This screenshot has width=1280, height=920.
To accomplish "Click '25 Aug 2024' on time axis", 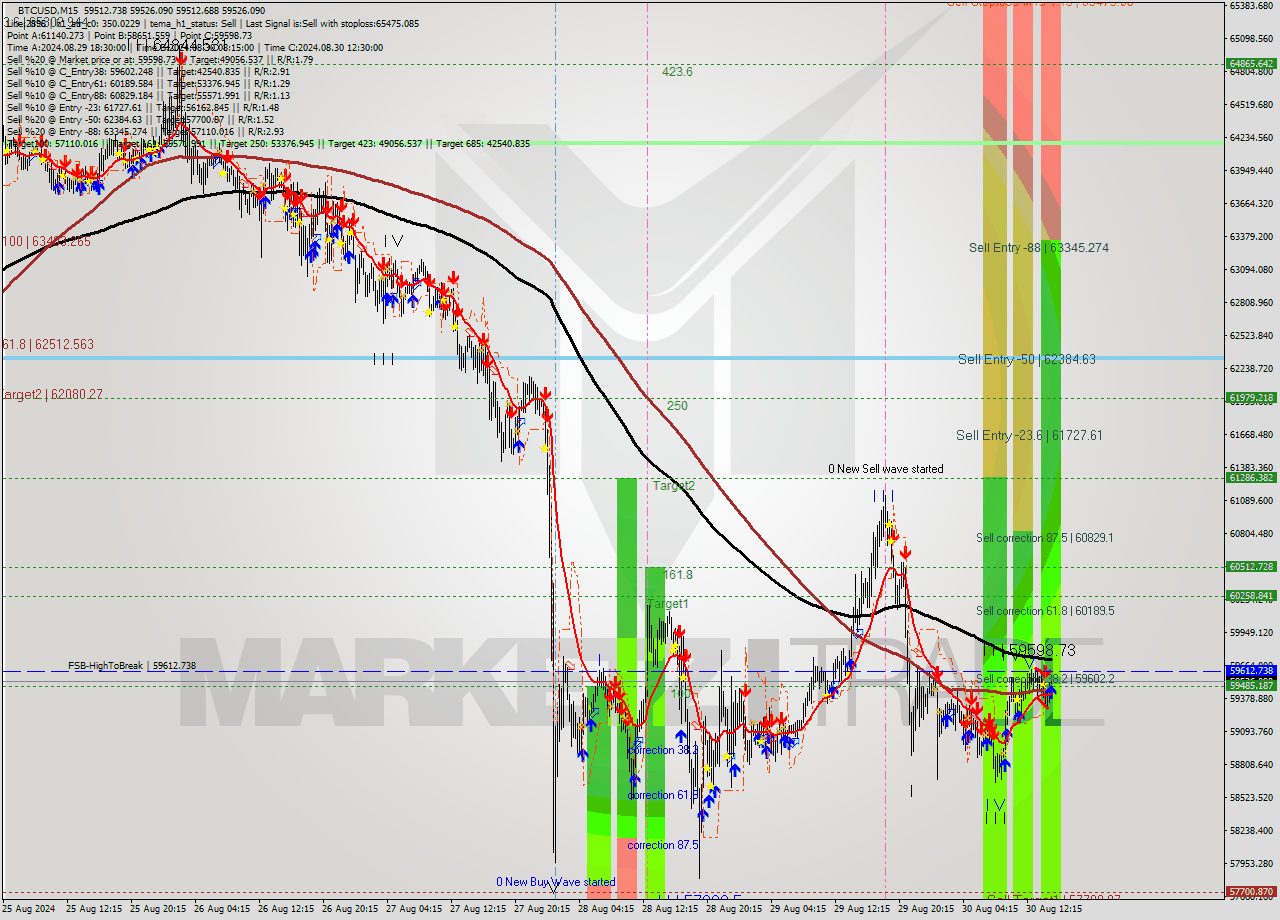I will 28,909.
